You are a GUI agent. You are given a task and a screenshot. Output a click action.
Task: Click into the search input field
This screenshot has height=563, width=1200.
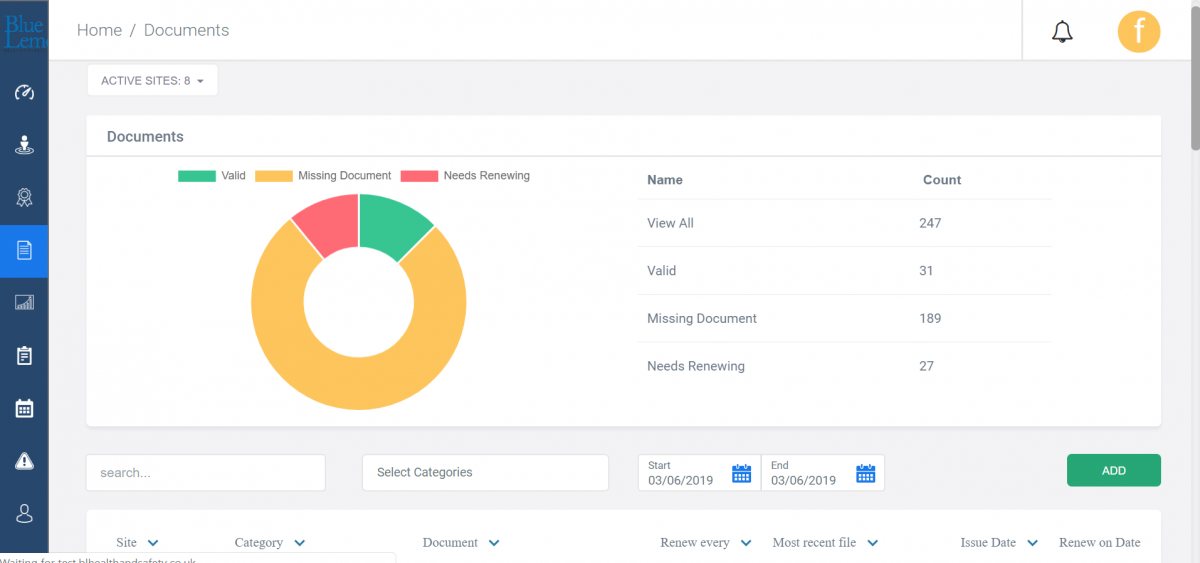coord(205,473)
